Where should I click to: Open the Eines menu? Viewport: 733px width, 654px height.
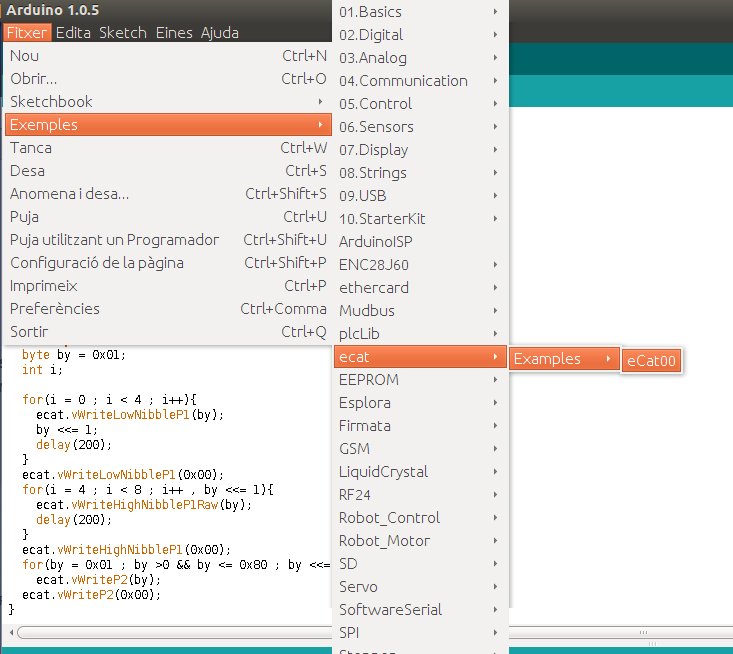174,33
